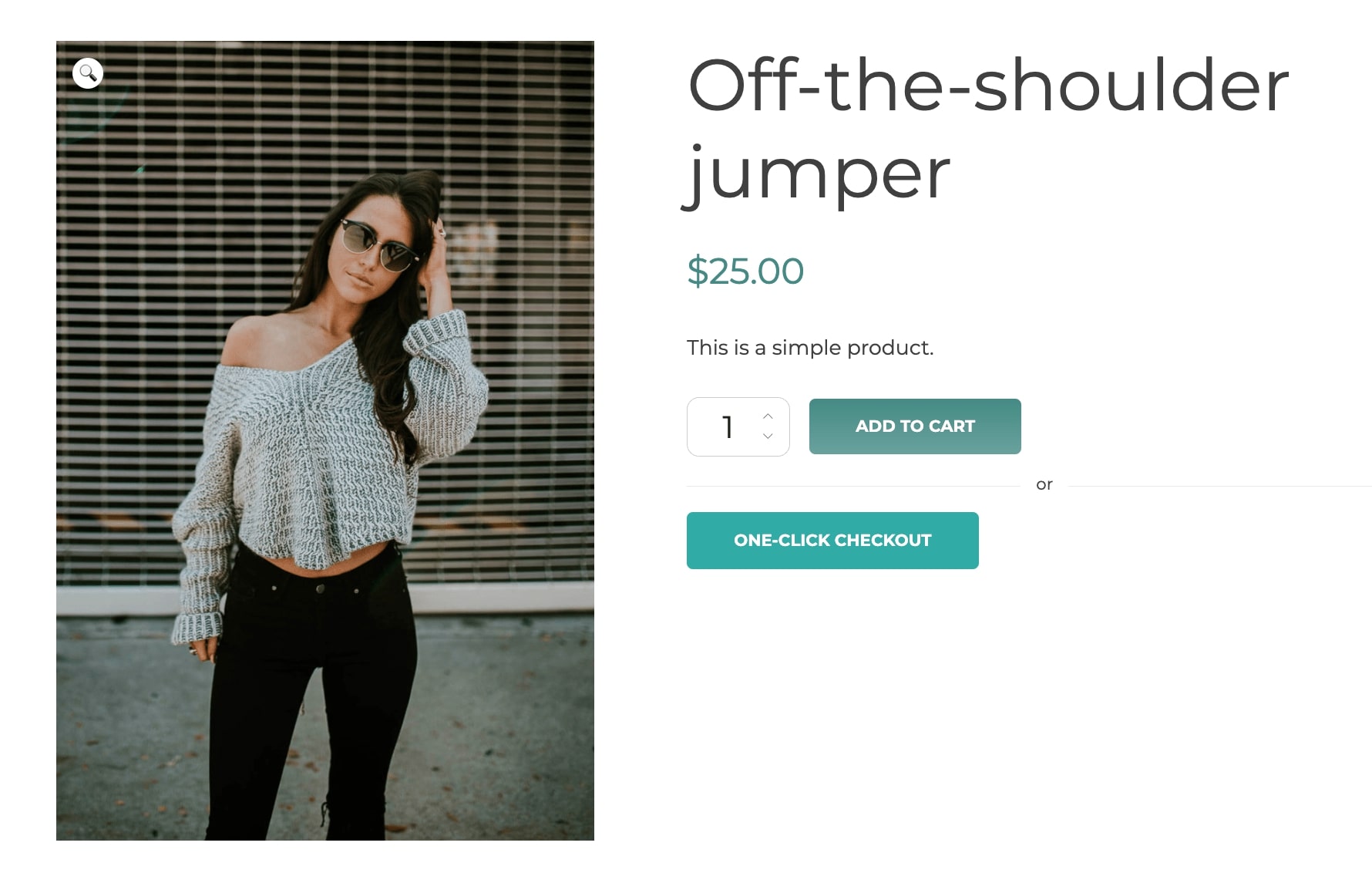1372x873 pixels.
Task: Click the 'or' separator text
Action: pos(1044,484)
